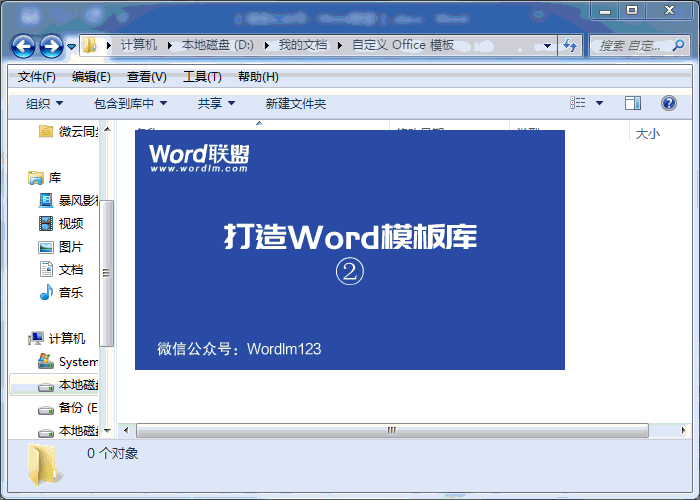
Task: Click the 音乐 note icon
Action: point(46,292)
